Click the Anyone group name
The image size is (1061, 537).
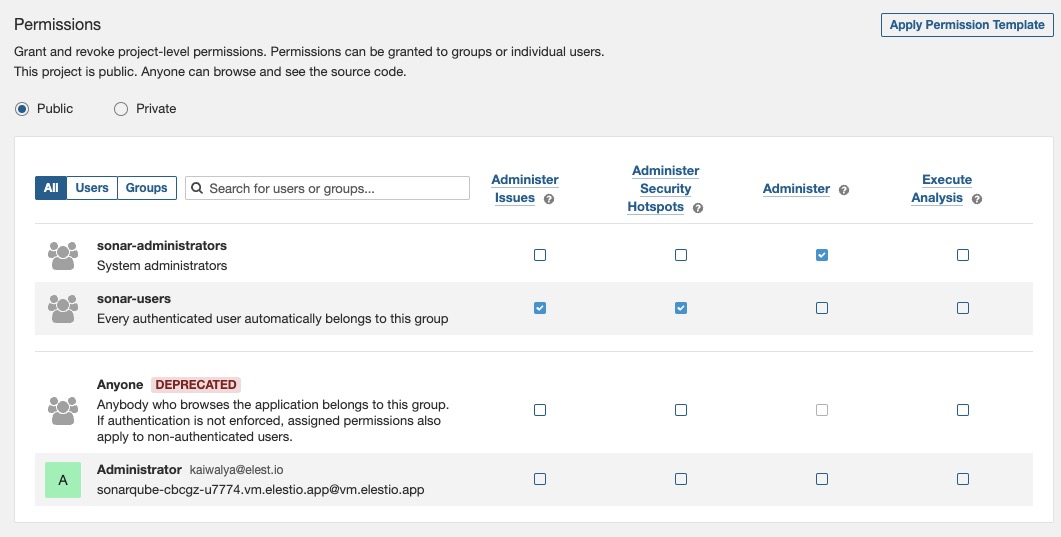[120, 385]
